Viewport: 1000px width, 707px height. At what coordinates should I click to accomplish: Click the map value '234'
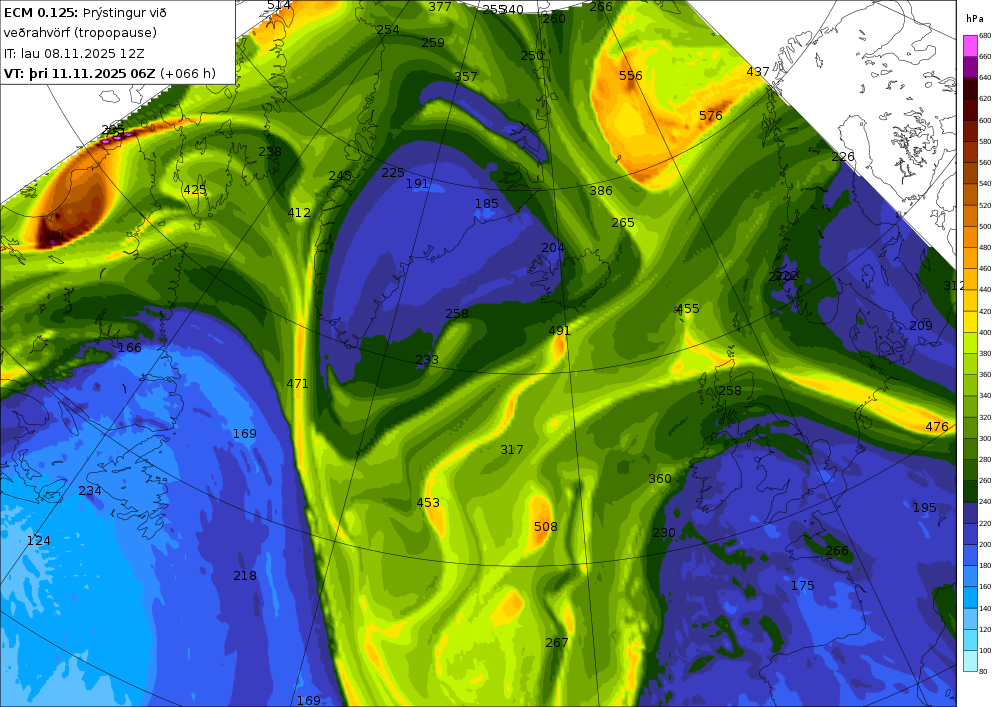click(90, 491)
